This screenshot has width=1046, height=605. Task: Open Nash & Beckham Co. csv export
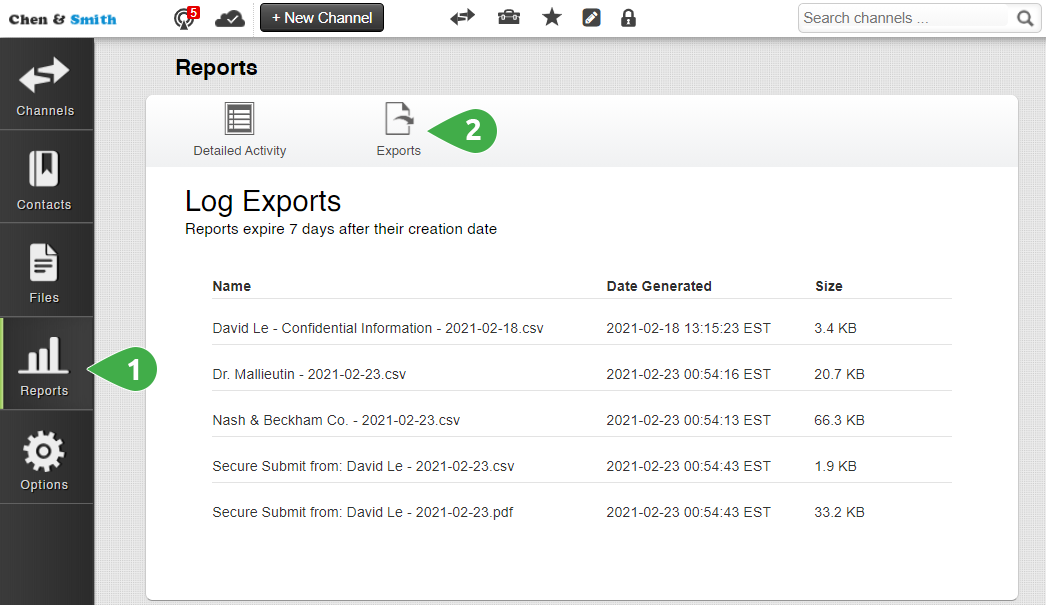coord(336,420)
